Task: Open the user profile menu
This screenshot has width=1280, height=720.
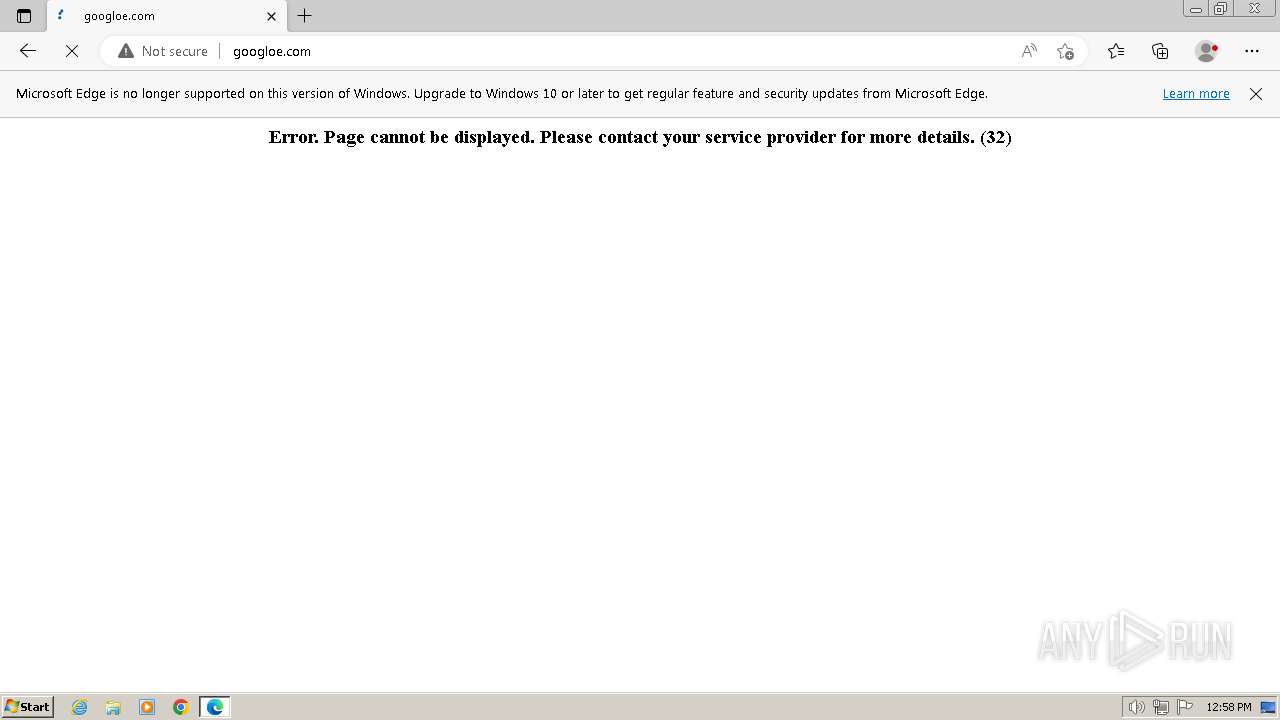Action: point(1207,51)
